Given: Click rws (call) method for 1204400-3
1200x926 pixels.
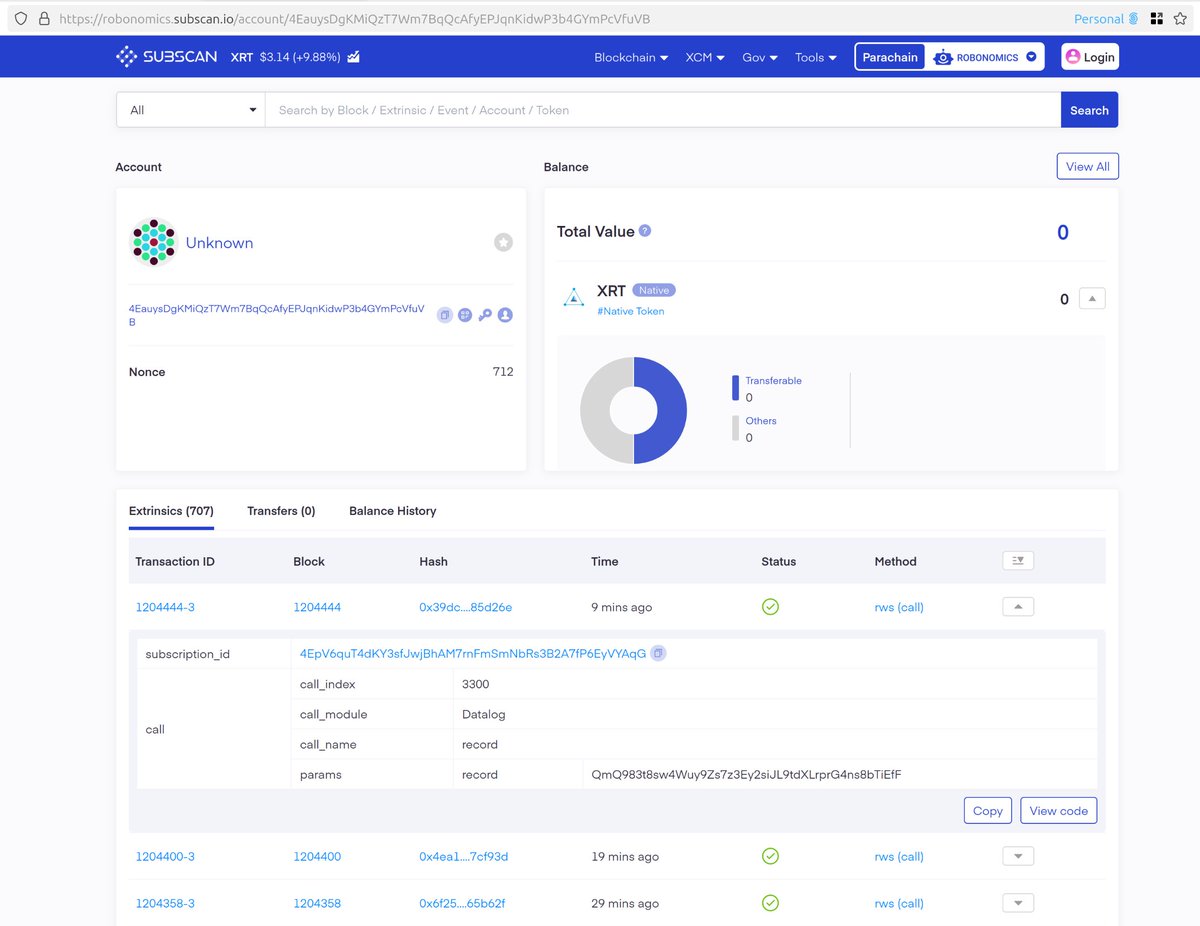Looking at the screenshot, I should pyautogui.click(x=899, y=856).
